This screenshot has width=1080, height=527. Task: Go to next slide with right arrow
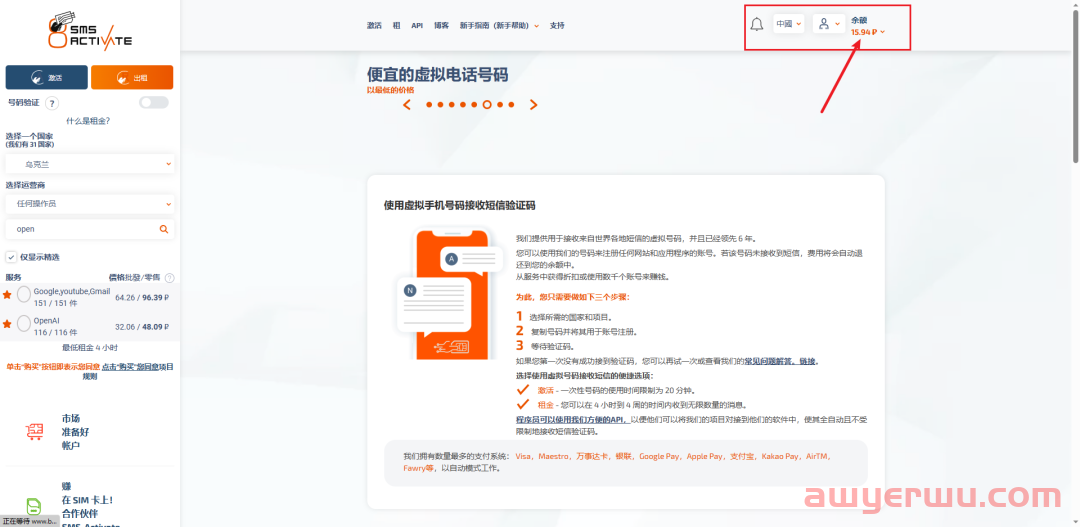click(x=533, y=105)
